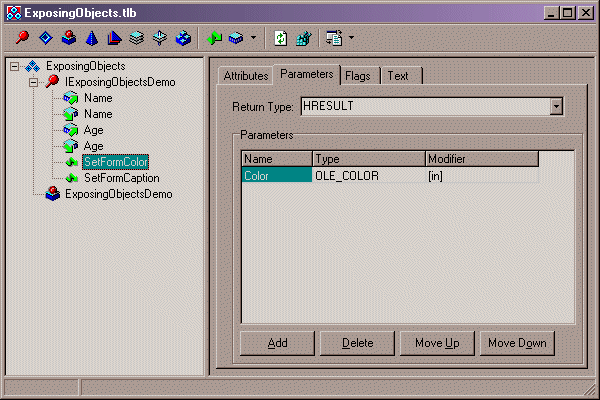
Task: Click the blue diamond Dispinterface toolbar icon
Action: [x=45, y=39]
